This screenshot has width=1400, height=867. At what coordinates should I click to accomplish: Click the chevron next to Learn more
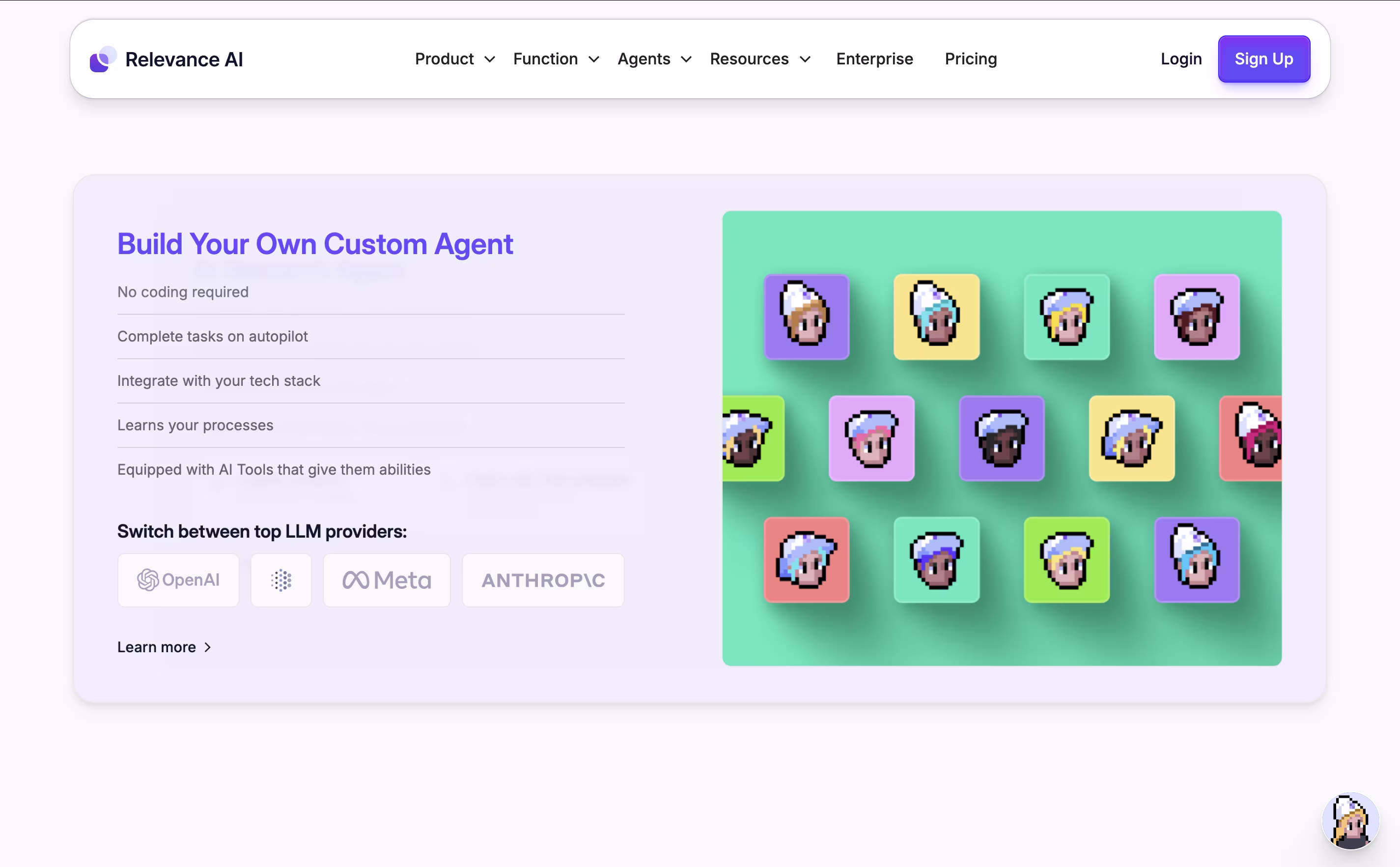207,647
